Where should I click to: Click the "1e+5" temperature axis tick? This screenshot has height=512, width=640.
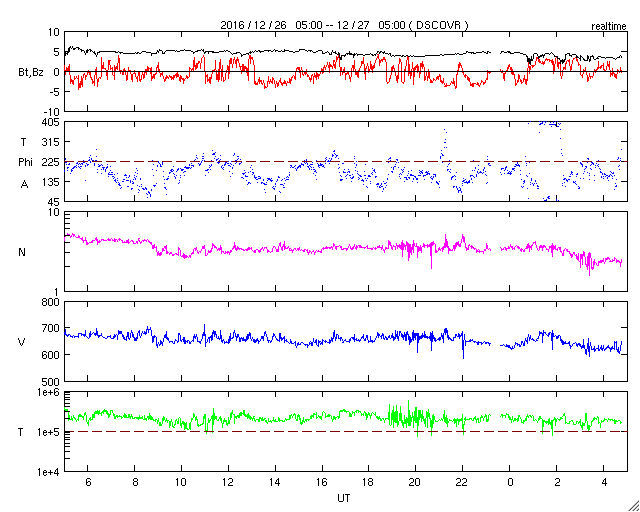point(49,432)
